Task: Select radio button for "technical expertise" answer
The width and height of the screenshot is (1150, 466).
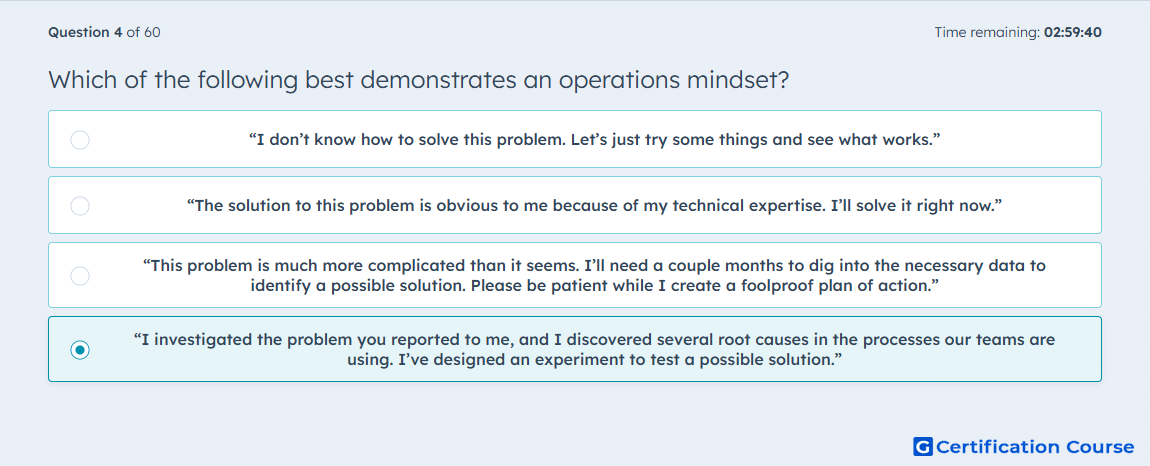Action: click(80, 206)
